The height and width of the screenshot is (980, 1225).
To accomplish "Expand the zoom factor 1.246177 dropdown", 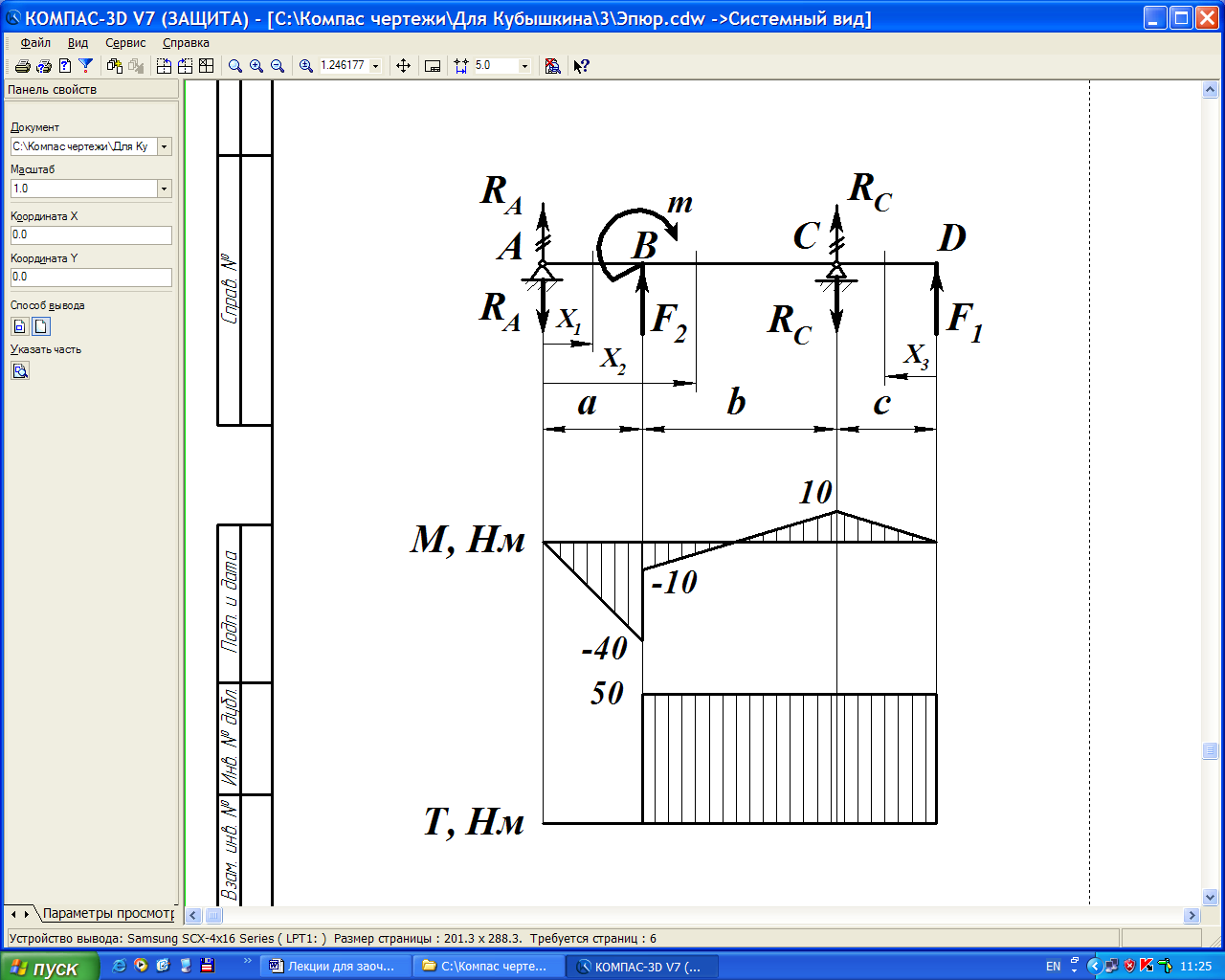I will (375, 66).
